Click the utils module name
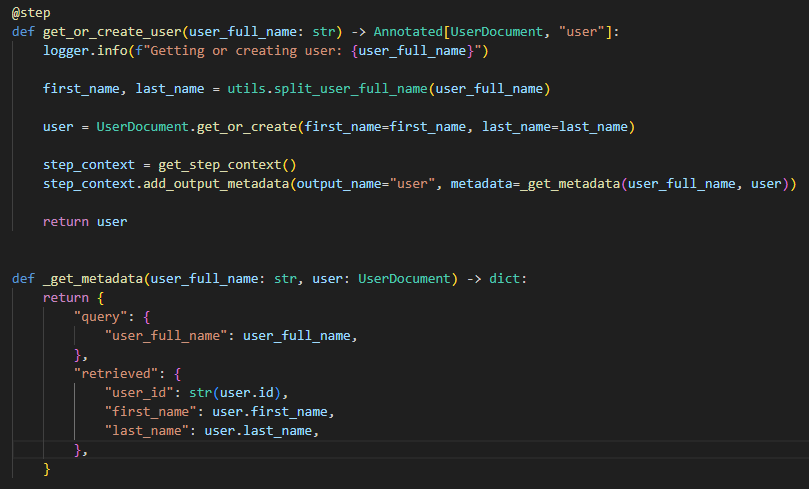Image resolution: width=809 pixels, height=489 pixels. (x=246, y=89)
